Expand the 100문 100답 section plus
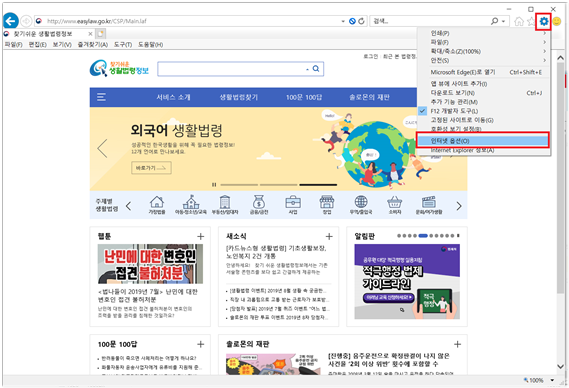 pyautogui.click(x=200, y=344)
